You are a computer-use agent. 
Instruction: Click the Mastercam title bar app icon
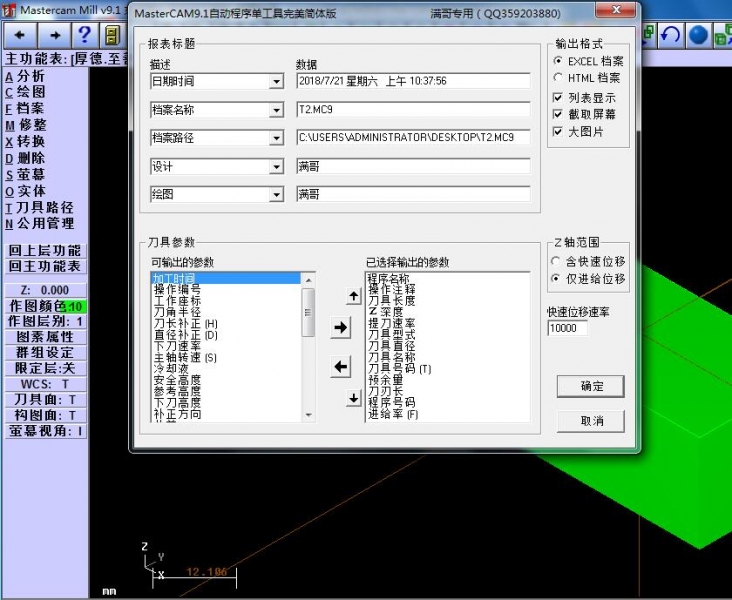pyautogui.click(x=9, y=10)
